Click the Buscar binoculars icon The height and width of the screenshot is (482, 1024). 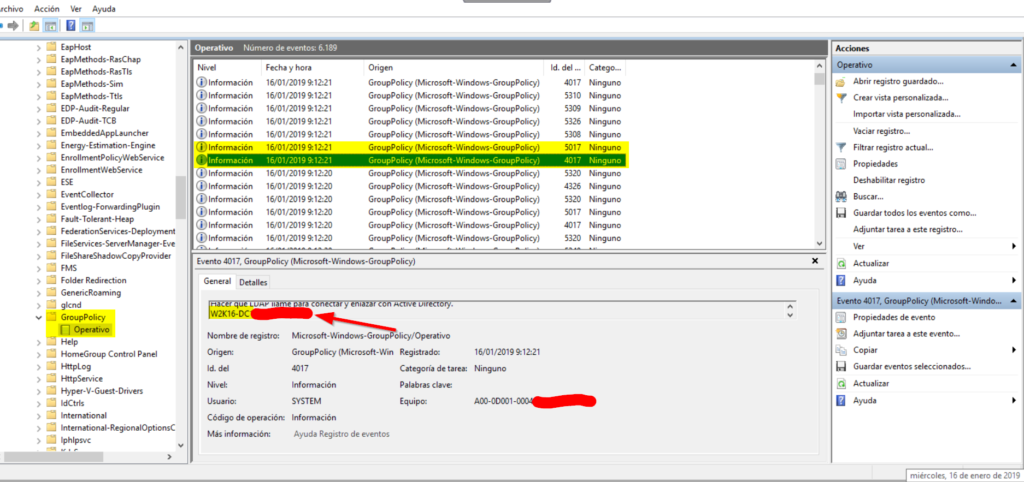coord(841,196)
